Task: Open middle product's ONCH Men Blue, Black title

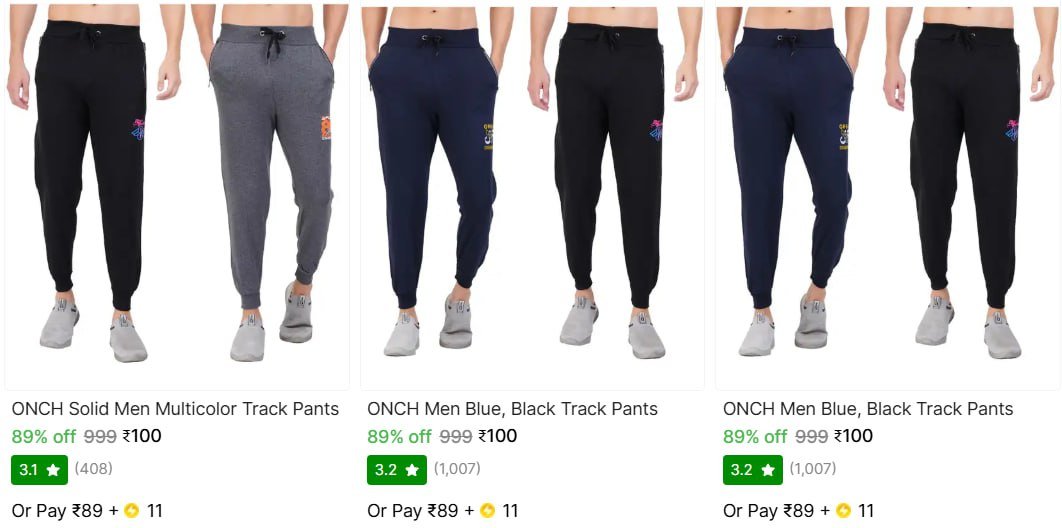Action: tap(513, 409)
